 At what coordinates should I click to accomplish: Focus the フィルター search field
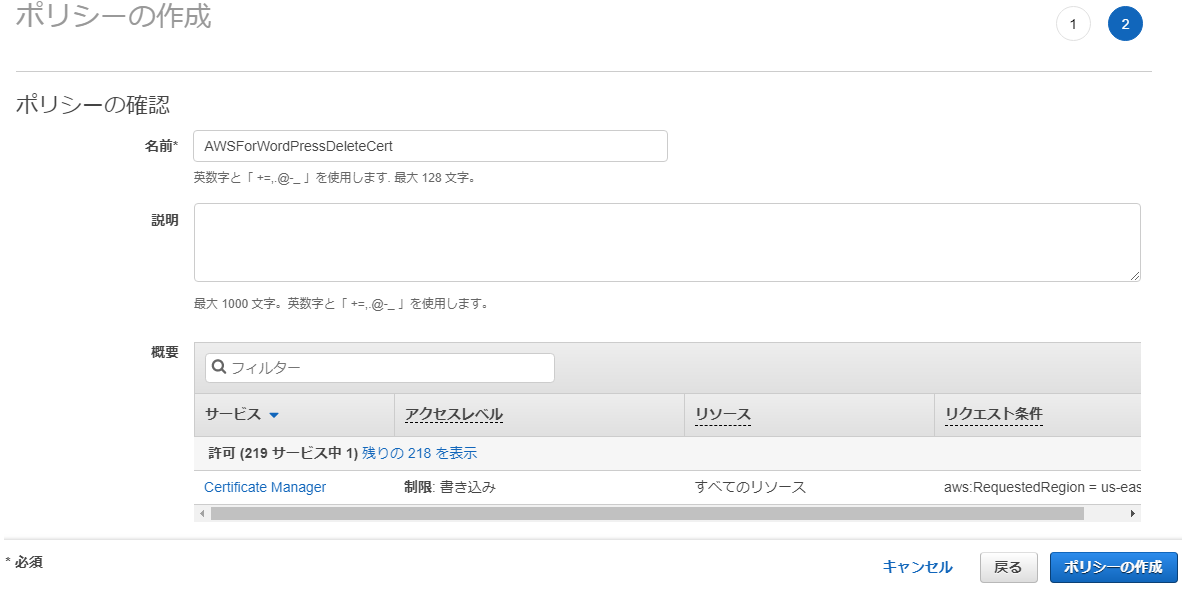tap(380, 368)
